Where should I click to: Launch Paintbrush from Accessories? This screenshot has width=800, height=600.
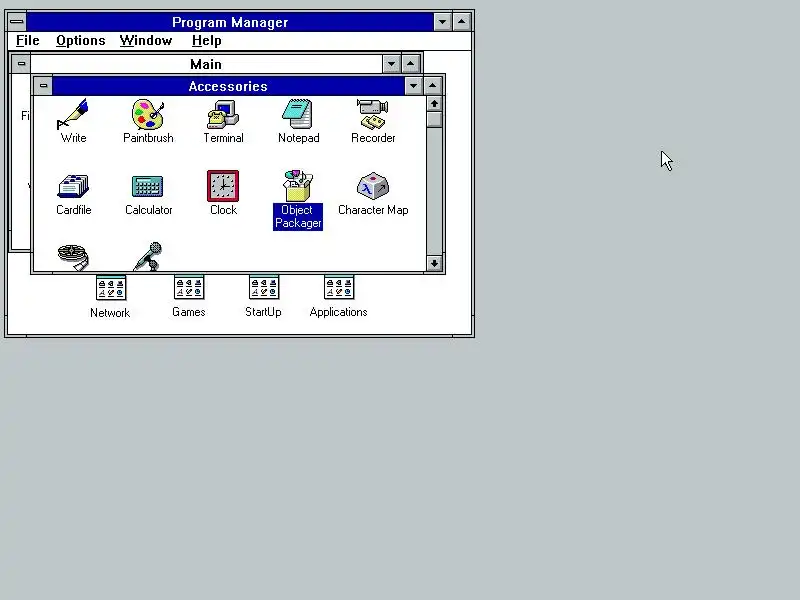pyautogui.click(x=148, y=114)
